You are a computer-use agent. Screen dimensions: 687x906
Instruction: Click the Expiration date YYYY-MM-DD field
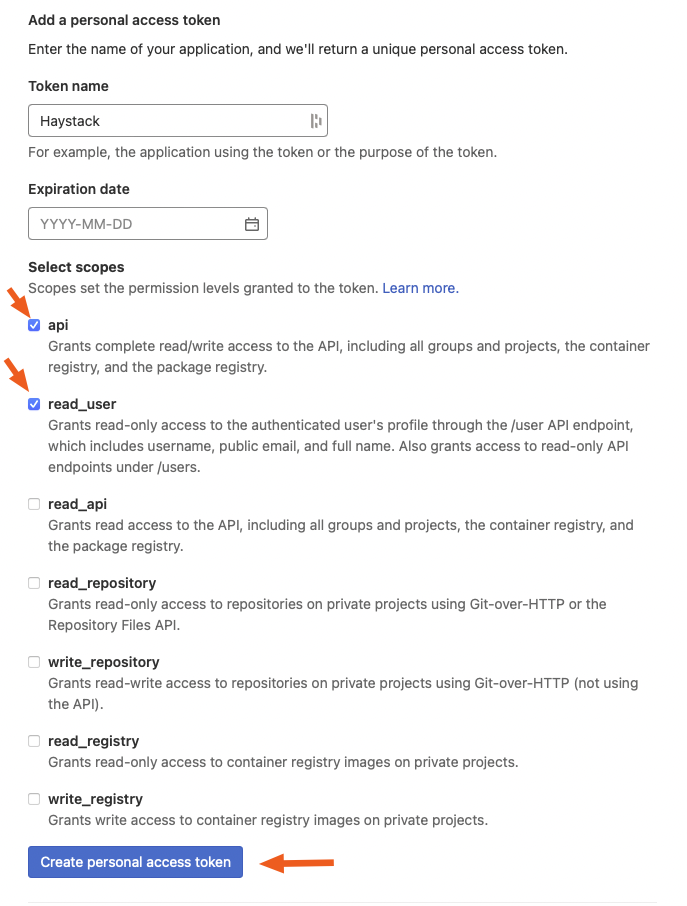[x=135, y=224]
